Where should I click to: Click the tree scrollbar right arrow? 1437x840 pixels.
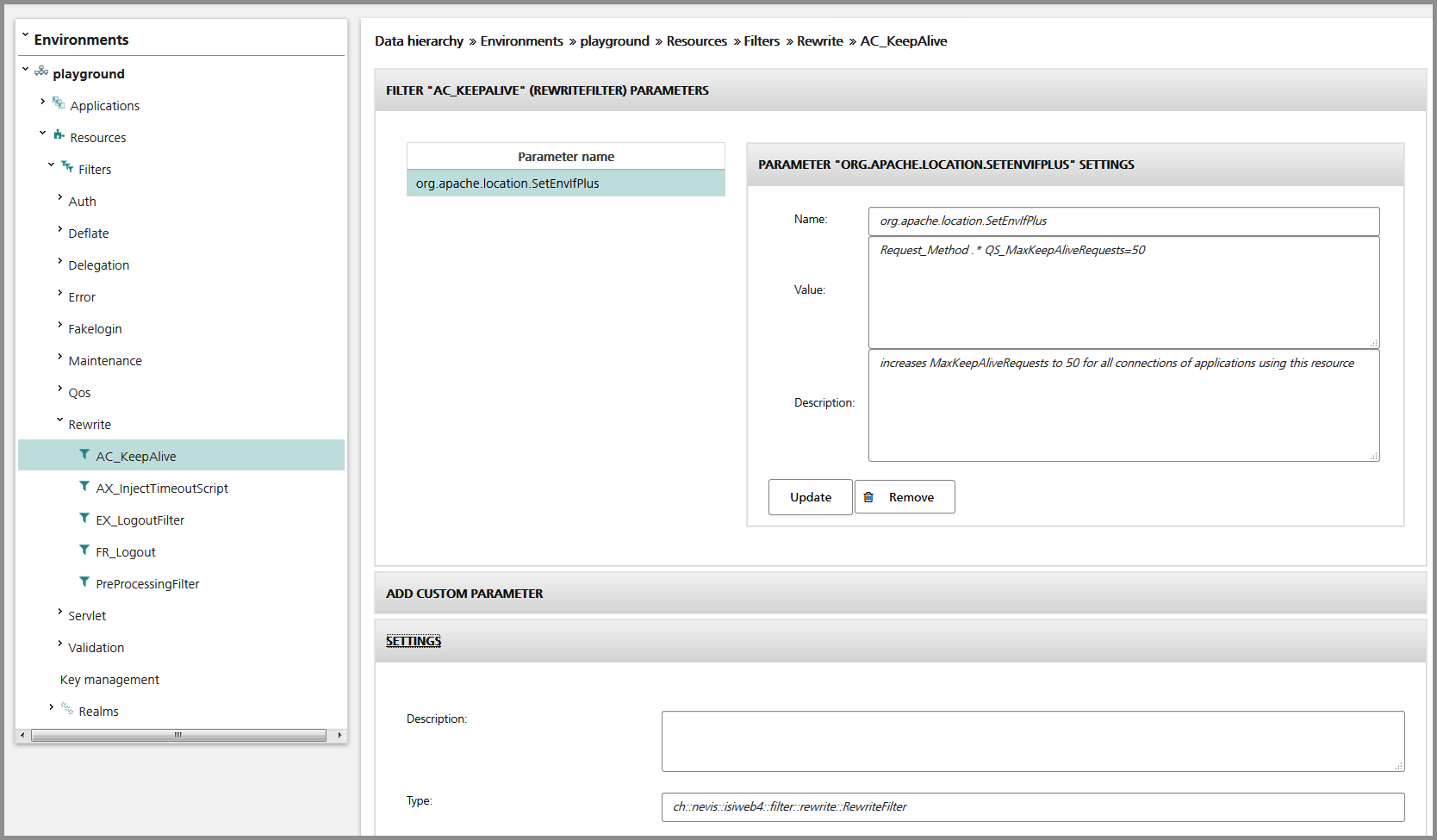[x=339, y=736]
